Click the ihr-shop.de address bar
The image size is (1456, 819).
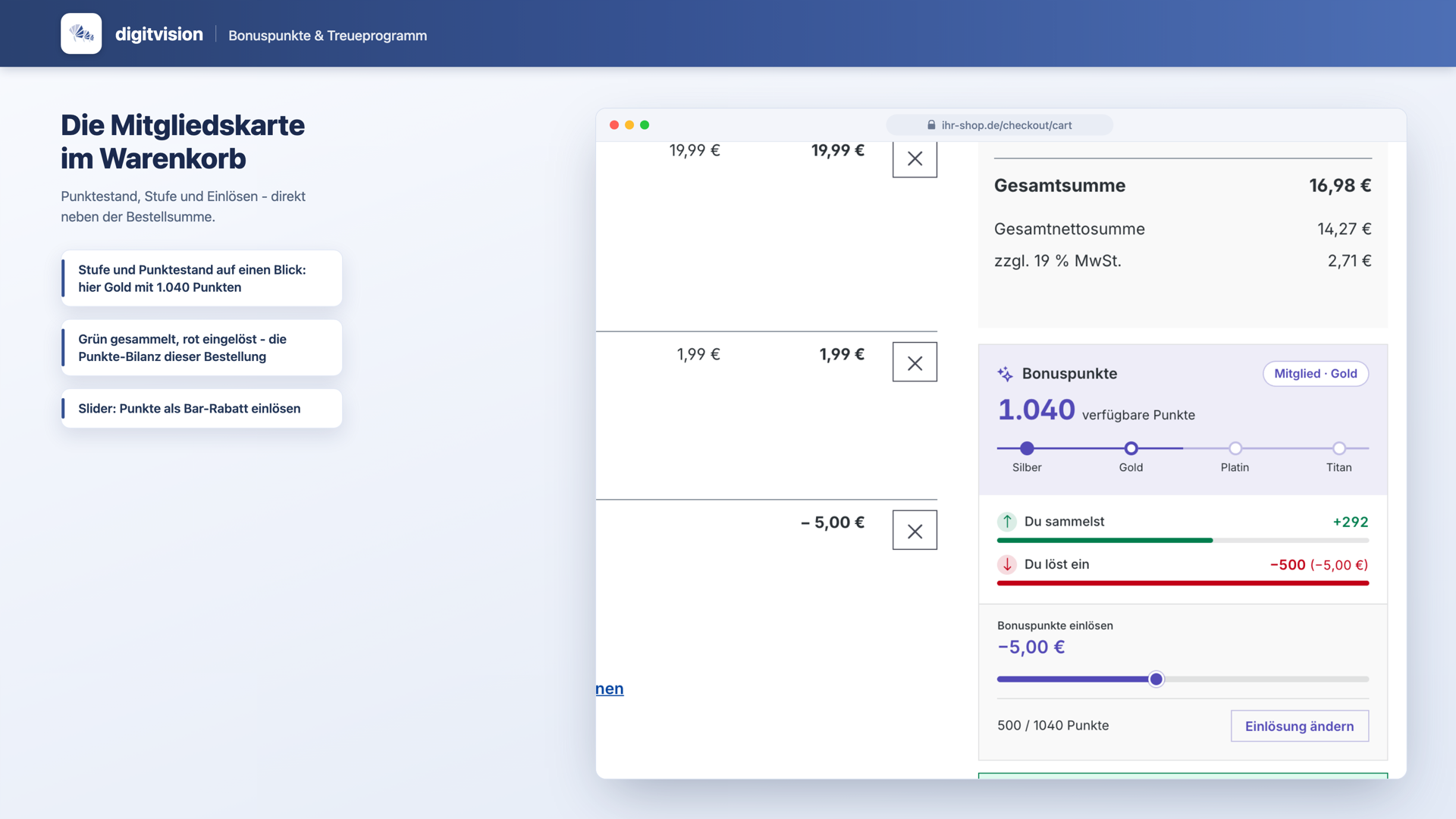click(x=999, y=125)
